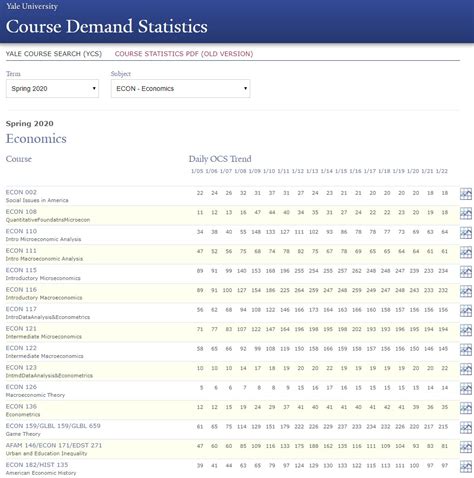This screenshot has width=474, height=478.
Task: Open ECON 115 course link
Action: [x=21, y=270]
